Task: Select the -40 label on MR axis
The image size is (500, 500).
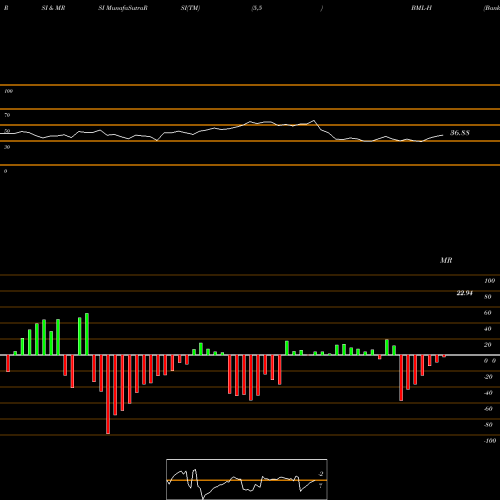Action: click(x=488, y=393)
